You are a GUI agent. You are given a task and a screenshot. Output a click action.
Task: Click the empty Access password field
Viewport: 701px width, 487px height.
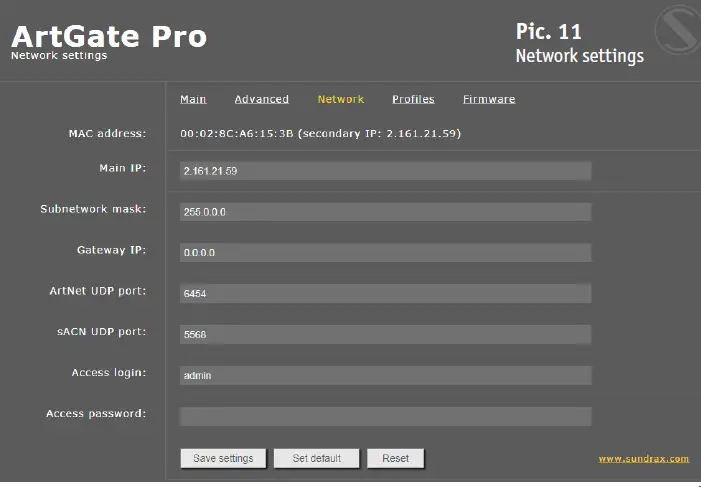pyautogui.click(x=385, y=416)
